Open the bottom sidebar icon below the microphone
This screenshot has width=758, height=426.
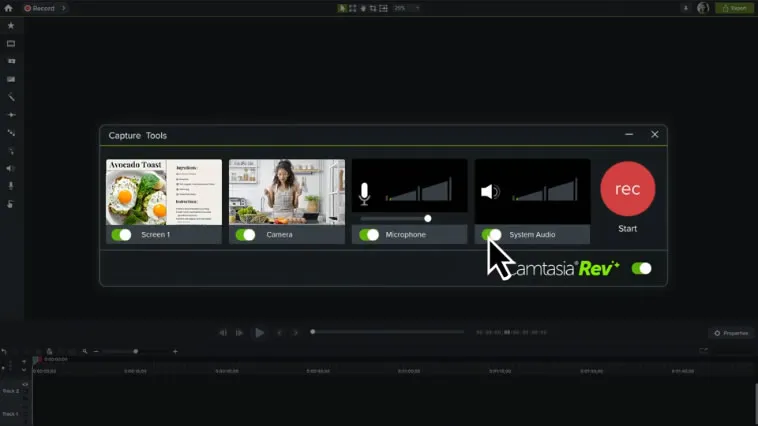[x=11, y=204]
